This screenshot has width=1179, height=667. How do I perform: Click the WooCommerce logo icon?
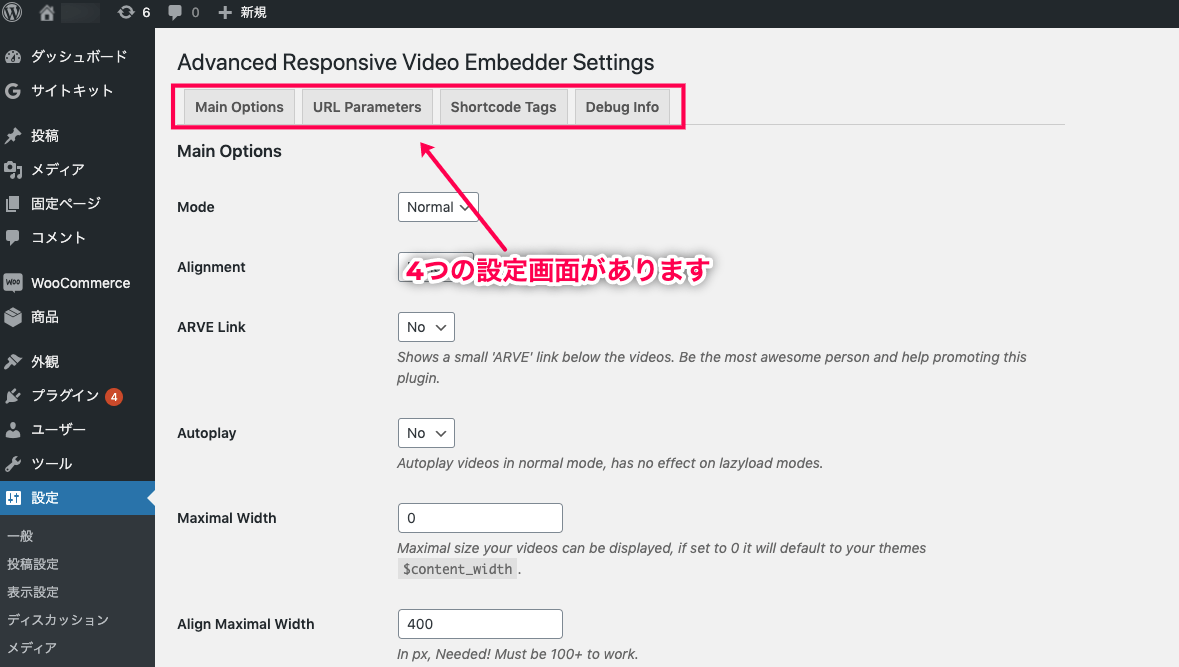pos(13,283)
